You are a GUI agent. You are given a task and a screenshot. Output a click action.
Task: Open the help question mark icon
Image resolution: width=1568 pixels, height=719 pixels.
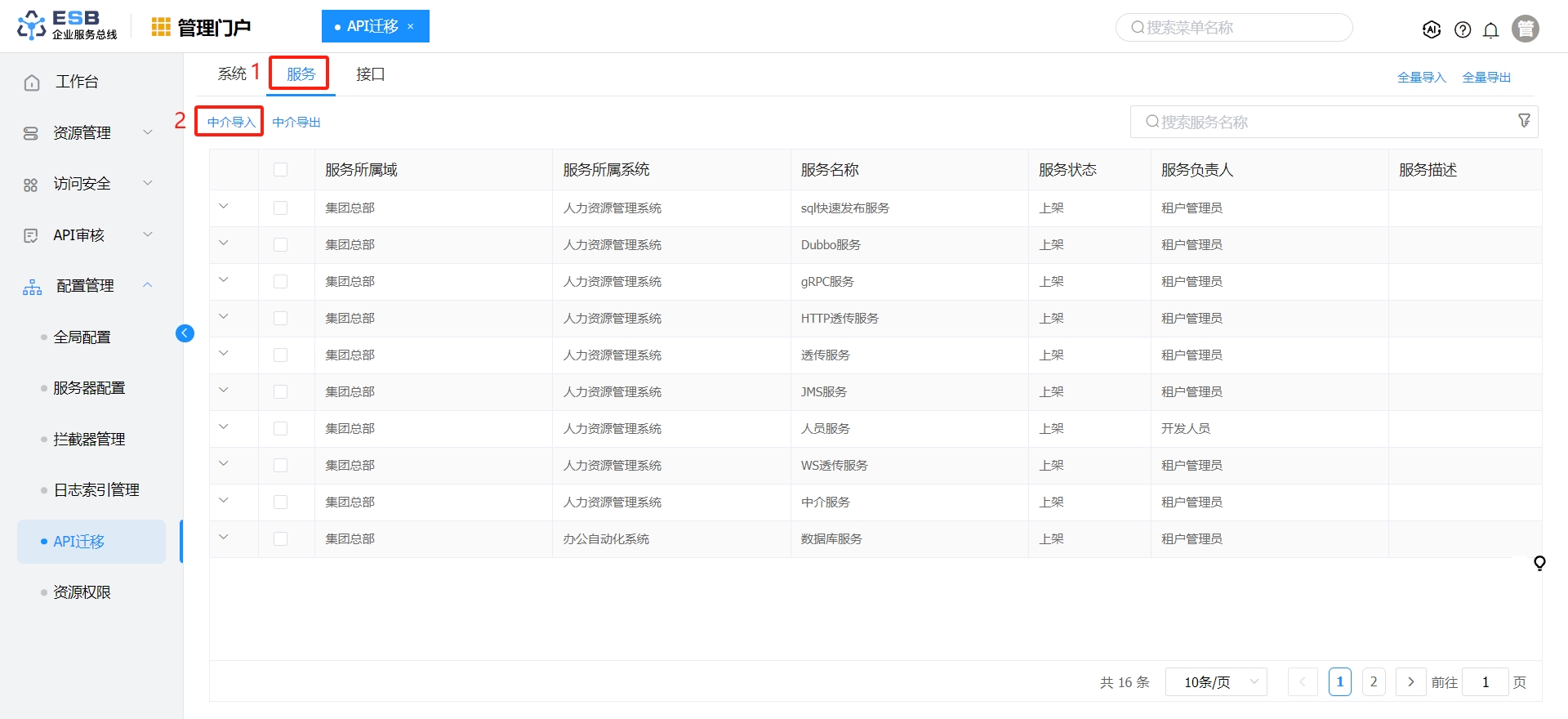tap(1463, 30)
